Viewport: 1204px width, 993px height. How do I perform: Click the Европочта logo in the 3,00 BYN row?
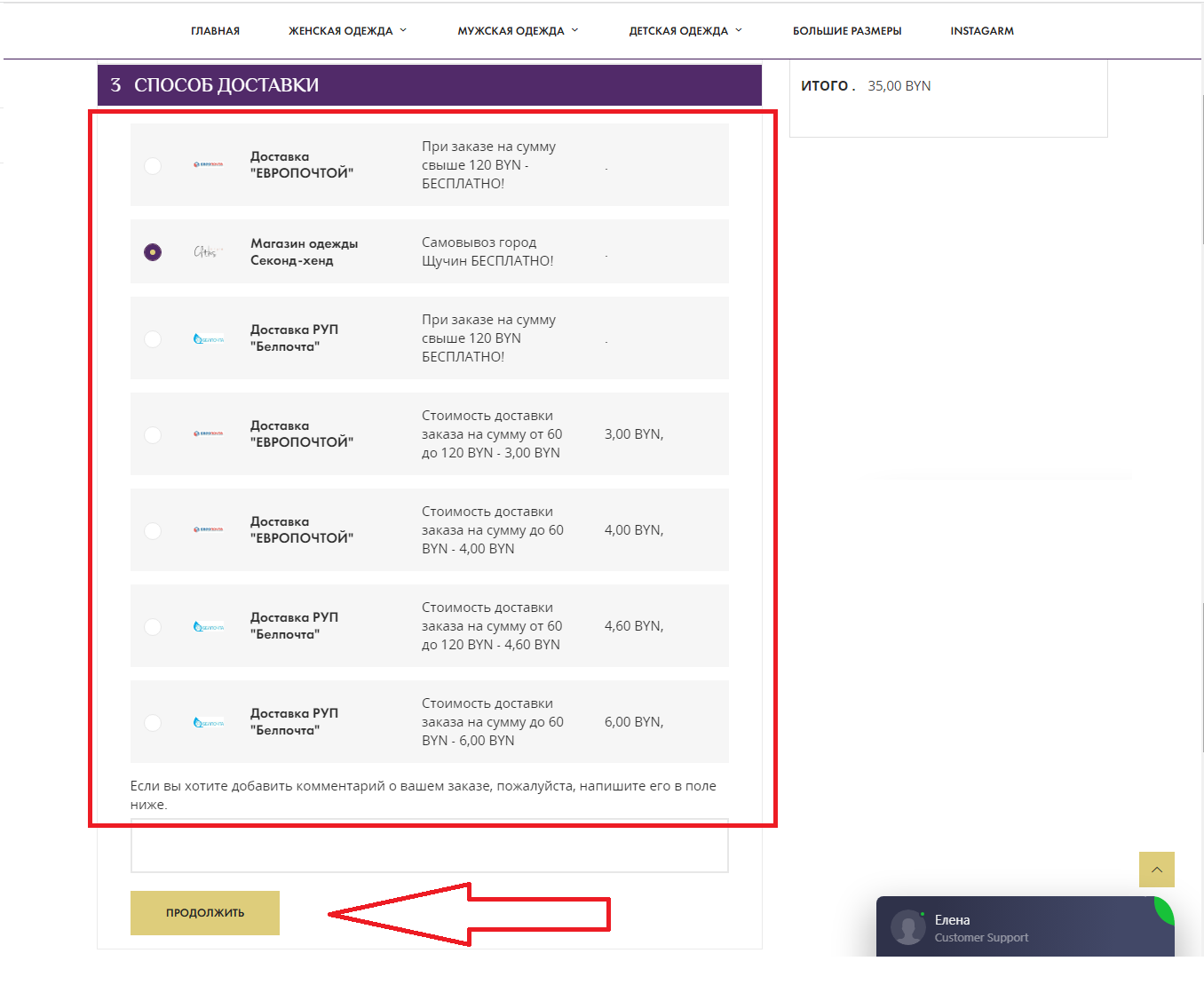coord(209,433)
